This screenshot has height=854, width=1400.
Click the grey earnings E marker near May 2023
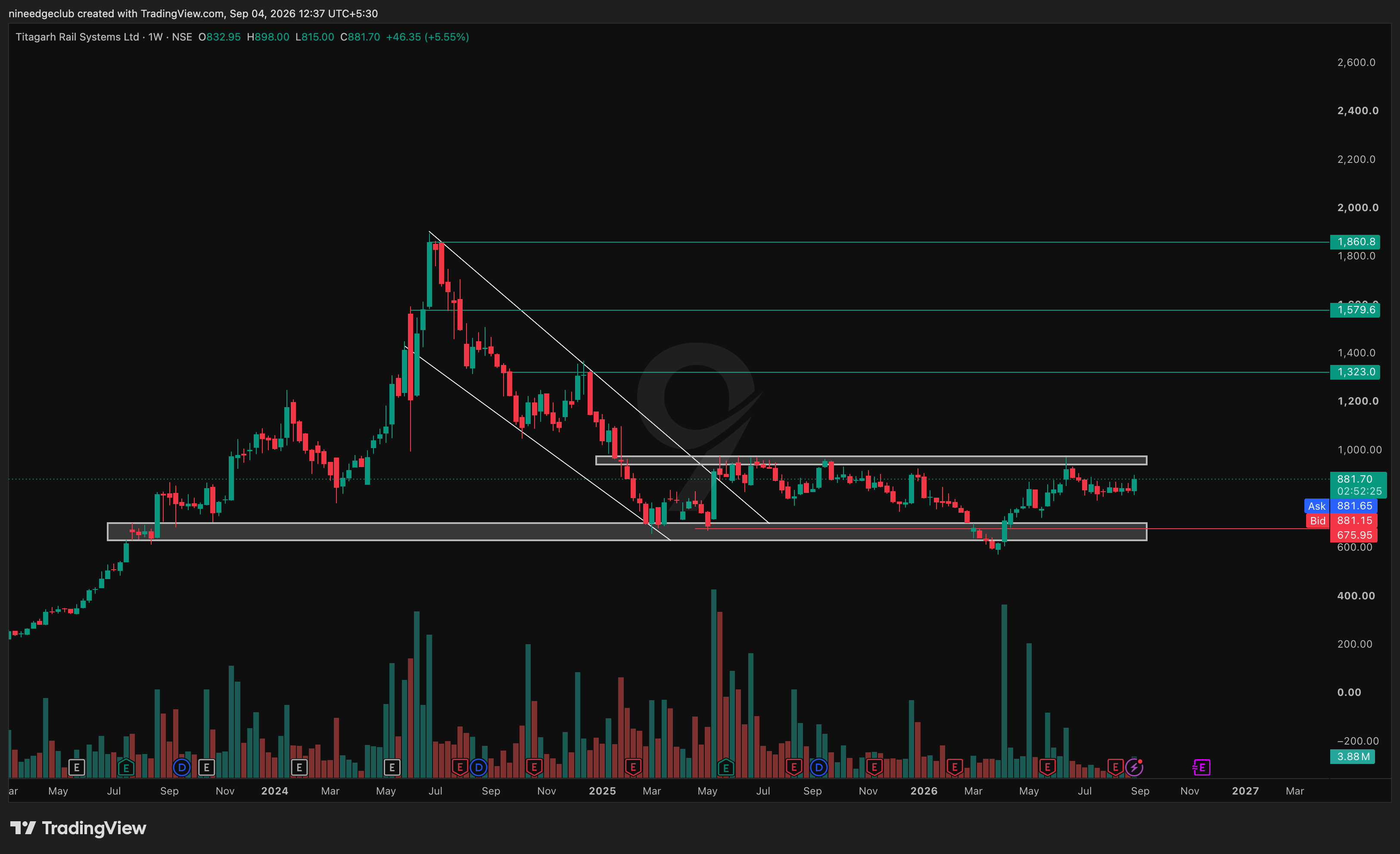77,768
